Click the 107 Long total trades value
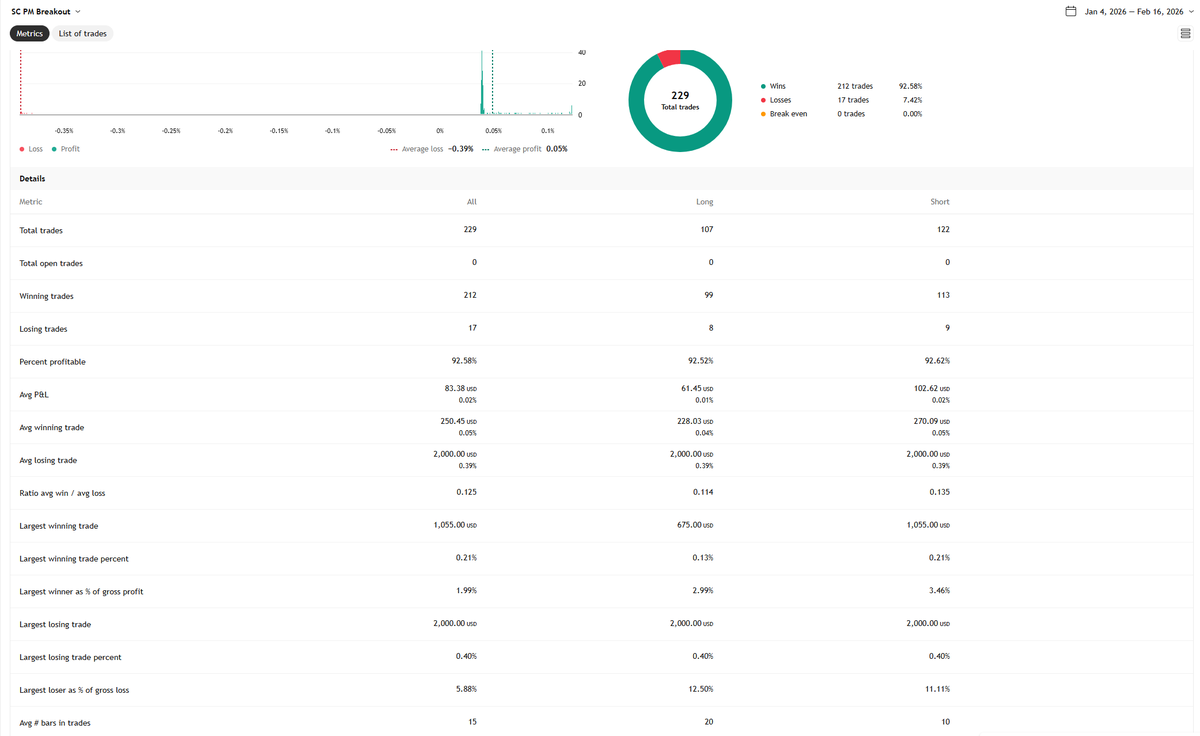 click(x=707, y=230)
